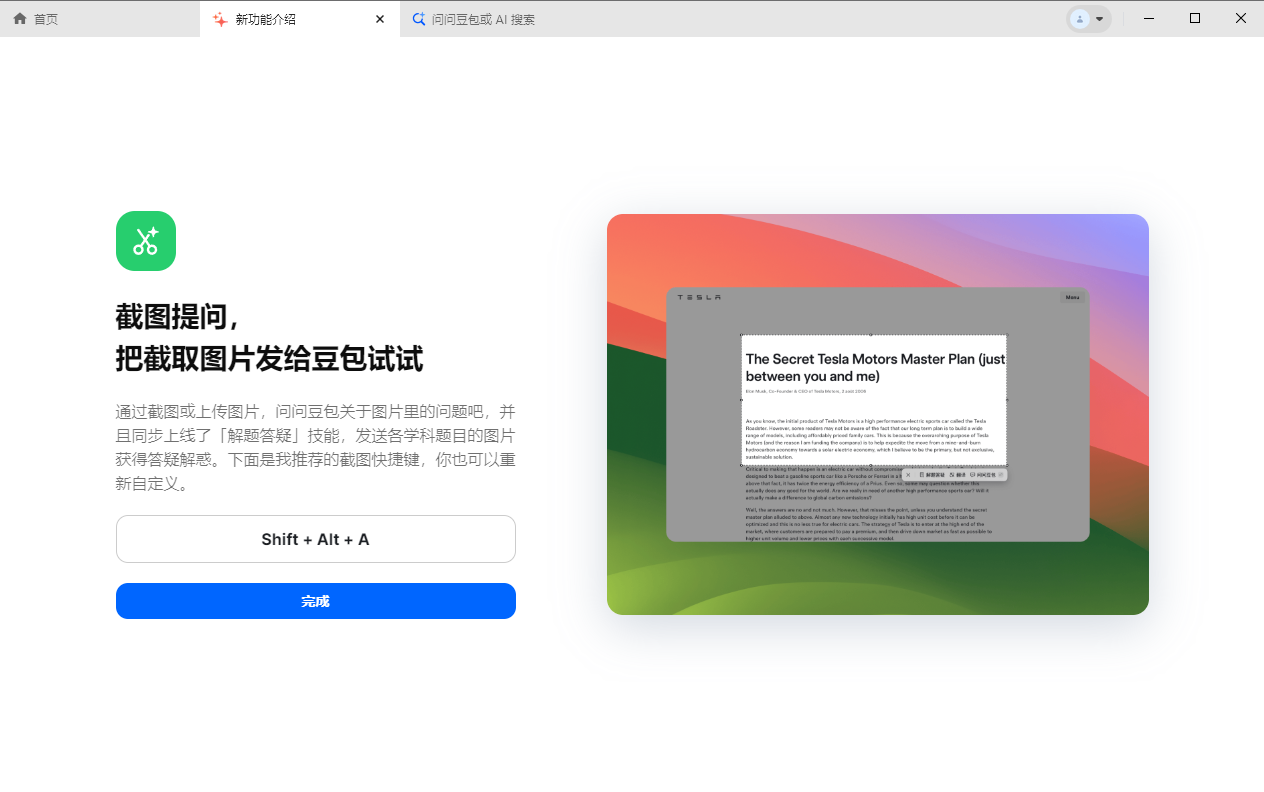The height and width of the screenshot is (792, 1264).
Task: Click the home icon on the 首页 tab
Action: (x=20, y=18)
